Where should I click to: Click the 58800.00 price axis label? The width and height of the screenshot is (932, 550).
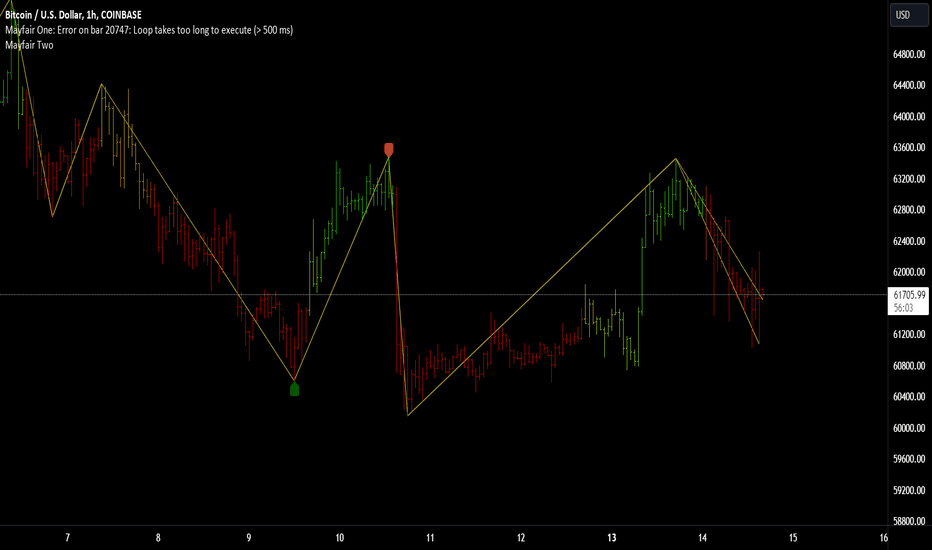pos(909,521)
